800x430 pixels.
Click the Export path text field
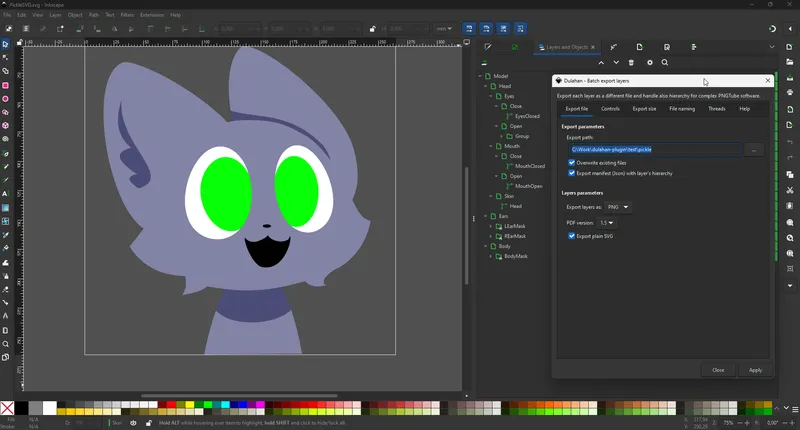point(655,149)
